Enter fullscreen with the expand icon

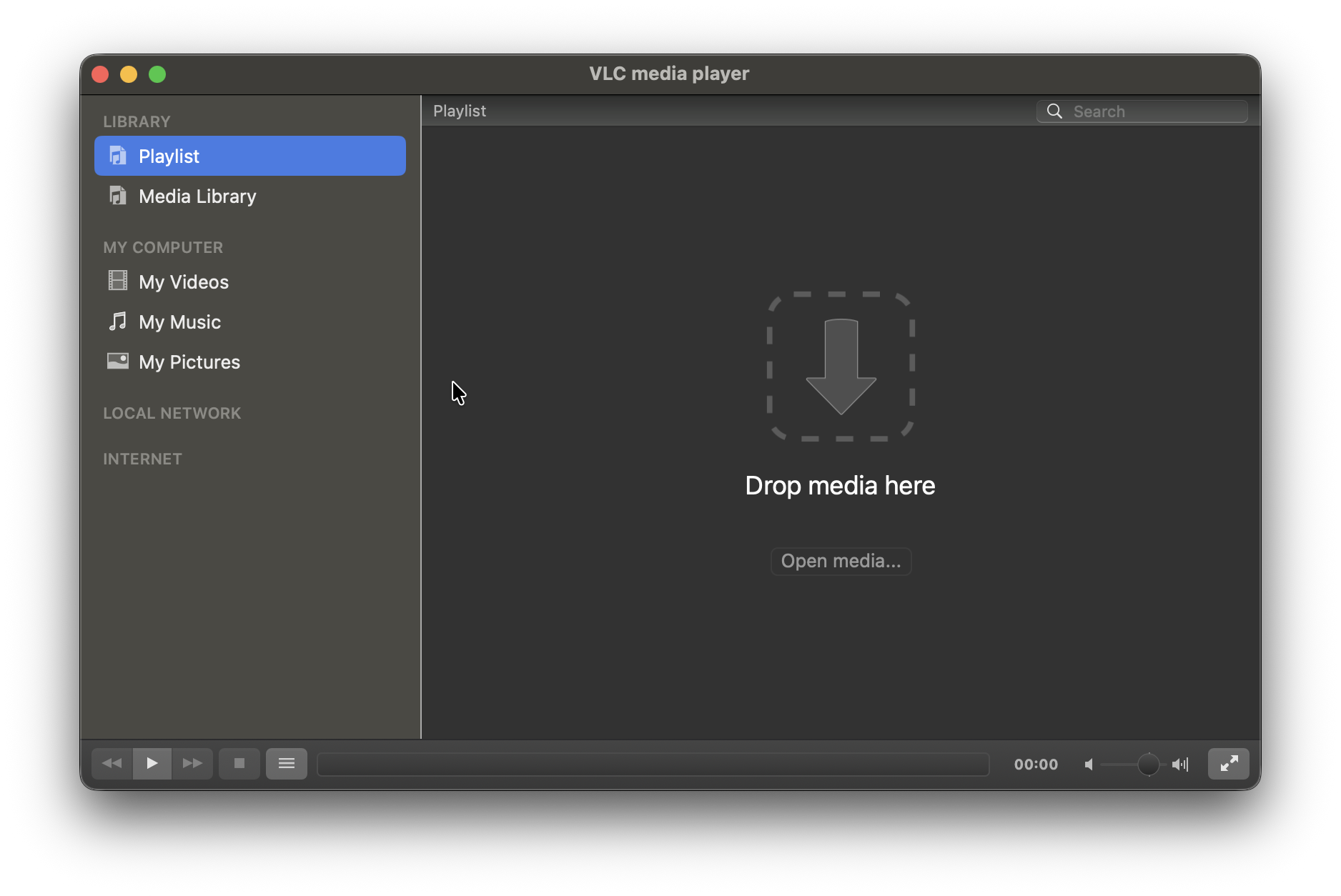coord(1228,764)
